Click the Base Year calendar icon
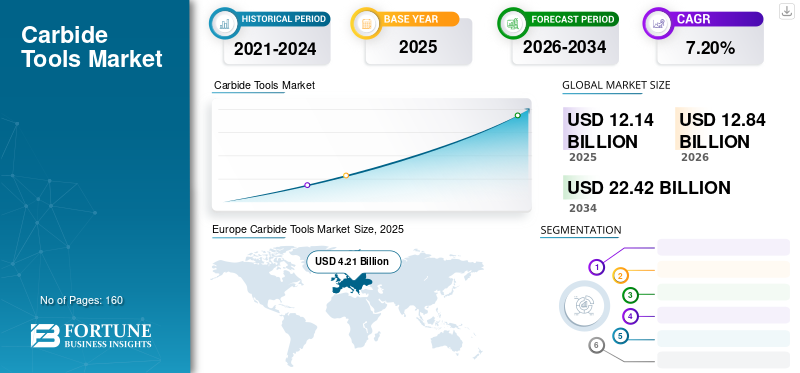Viewport: 800px width, 373px height. [365, 23]
